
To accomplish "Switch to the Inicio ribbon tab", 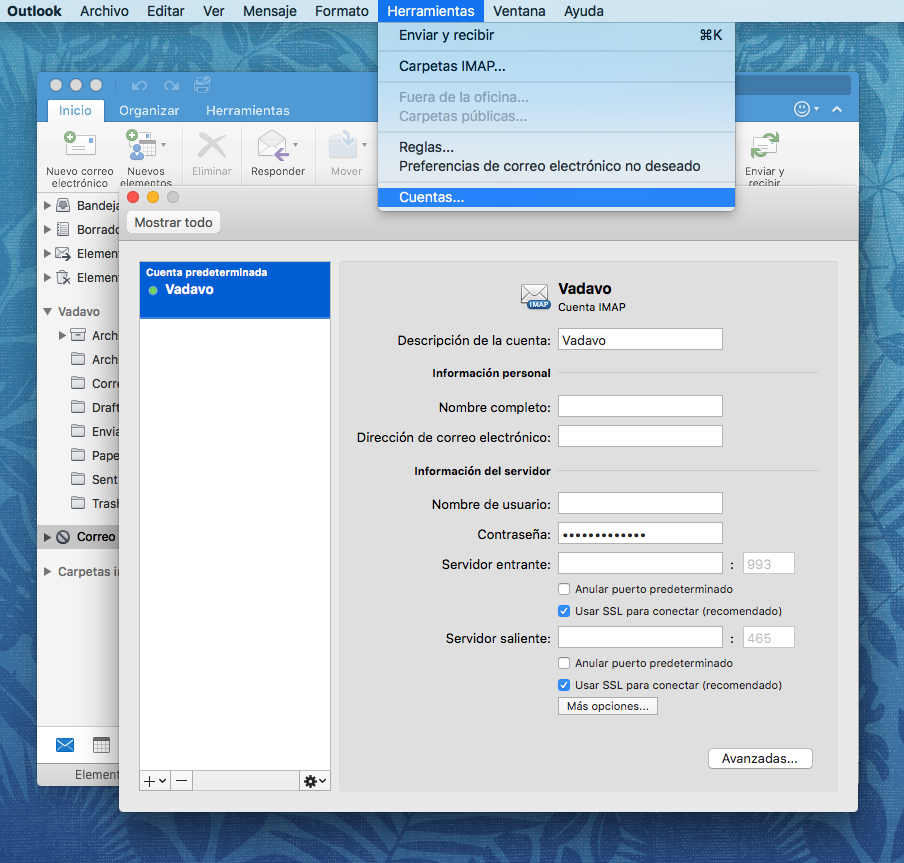I will (x=75, y=111).
